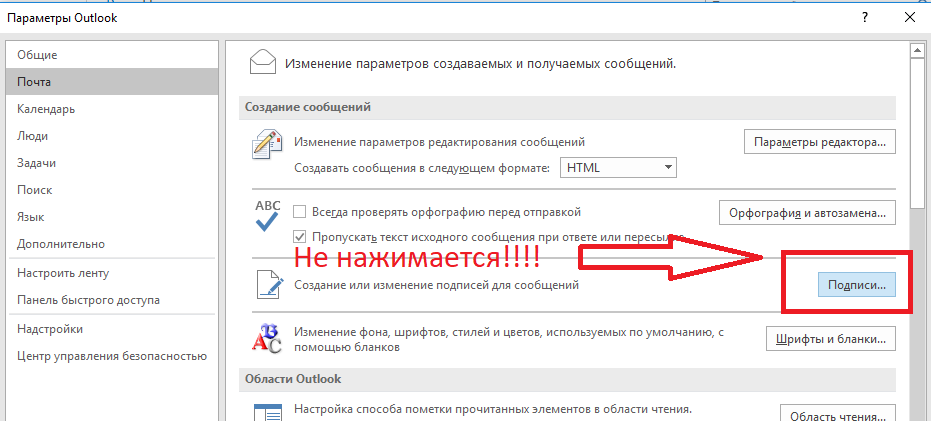Screen dimensions: 931x421
Task: Switch to the Поиск category
Action: point(111,190)
